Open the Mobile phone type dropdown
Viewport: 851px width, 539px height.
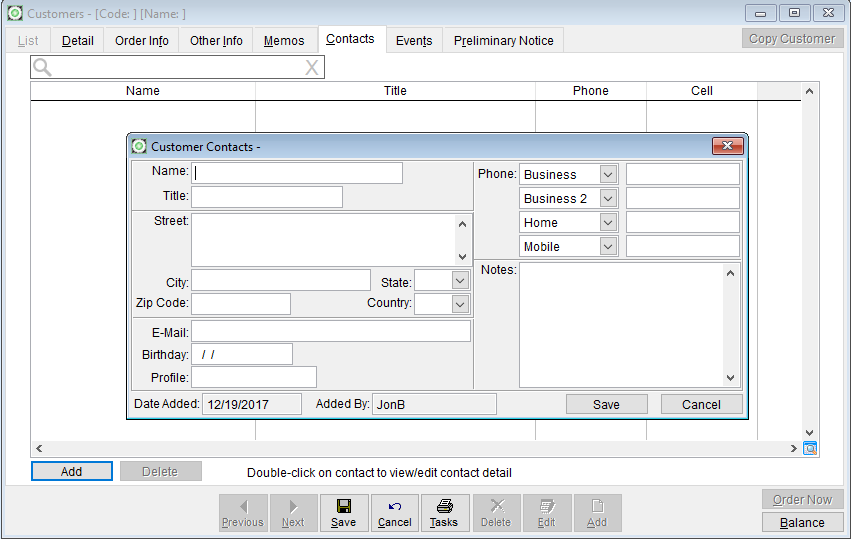tap(608, 247)
